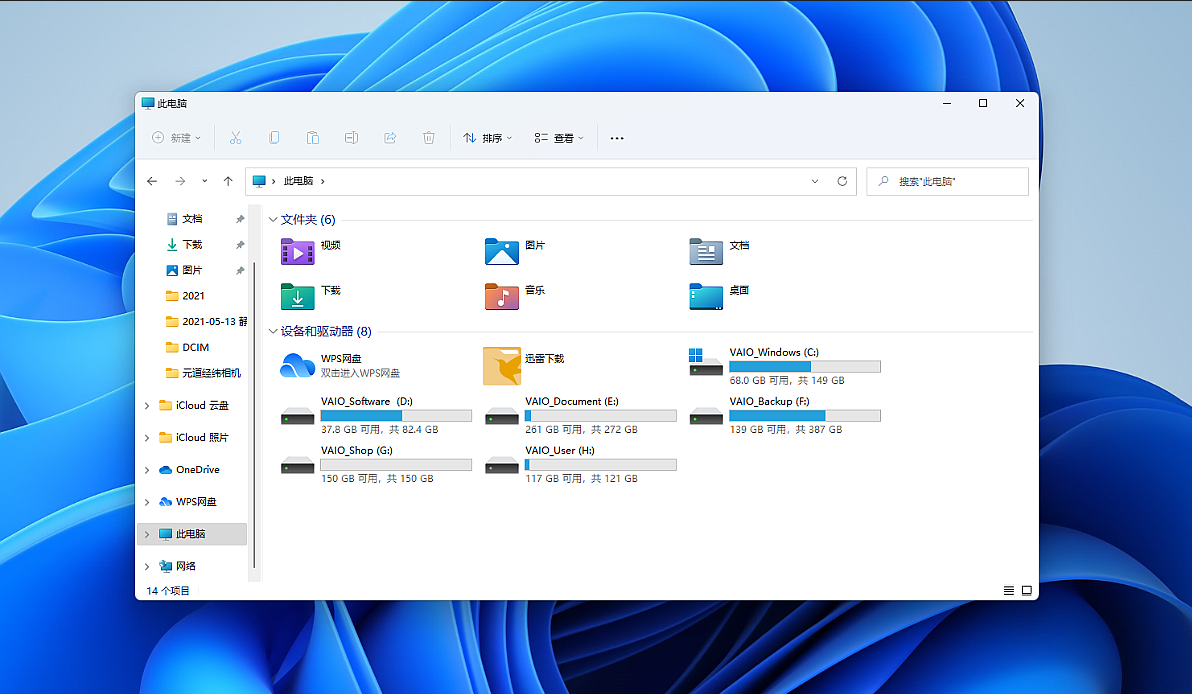Collapse the 设备和驱动器 (8) group
The width and height of the screenshot is (1192, 694).
point(273,331)
